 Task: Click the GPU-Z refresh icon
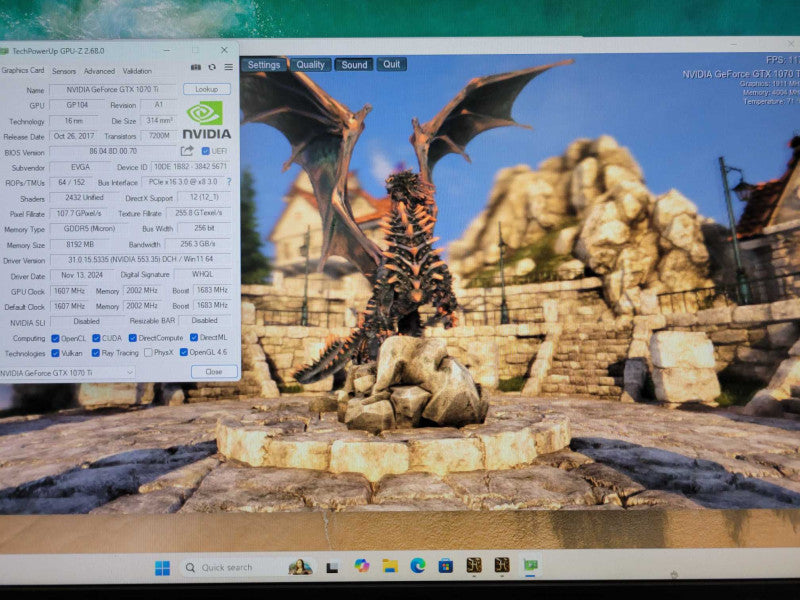pyautogui.click(x=212, y=67)
